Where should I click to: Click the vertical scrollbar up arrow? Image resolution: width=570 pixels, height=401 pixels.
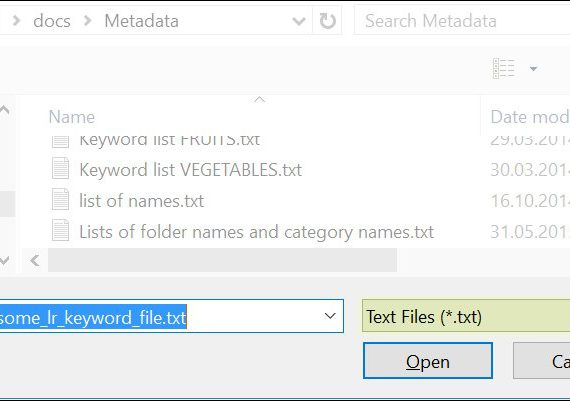tap(5, 109)
